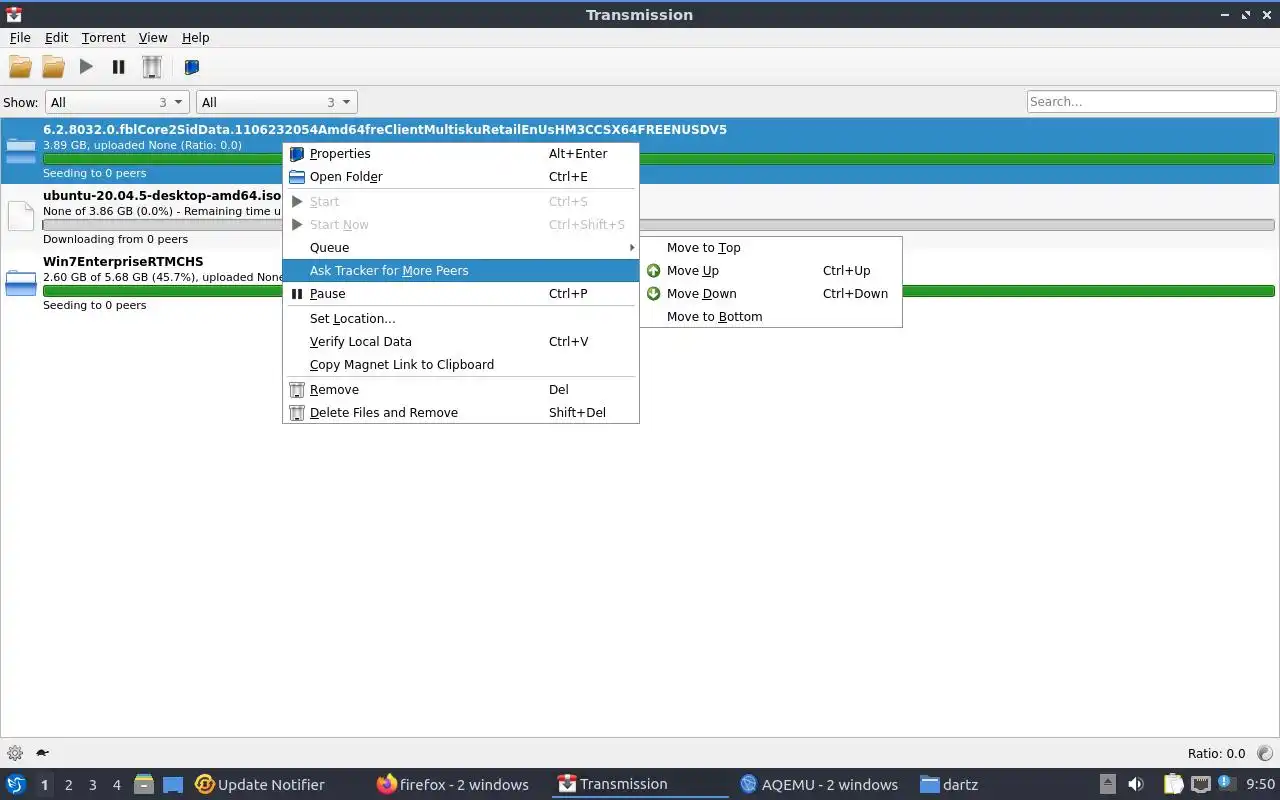Click the network tray icon
This screenshot has height=800, width=1280.
[x=1200, y=785]
